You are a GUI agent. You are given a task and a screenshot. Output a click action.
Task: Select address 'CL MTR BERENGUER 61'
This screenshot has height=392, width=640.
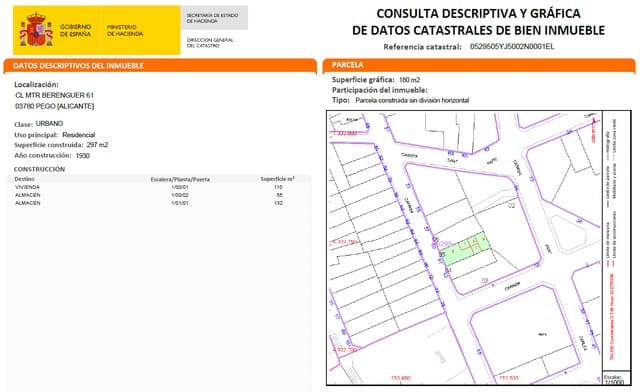pos(54,95)
